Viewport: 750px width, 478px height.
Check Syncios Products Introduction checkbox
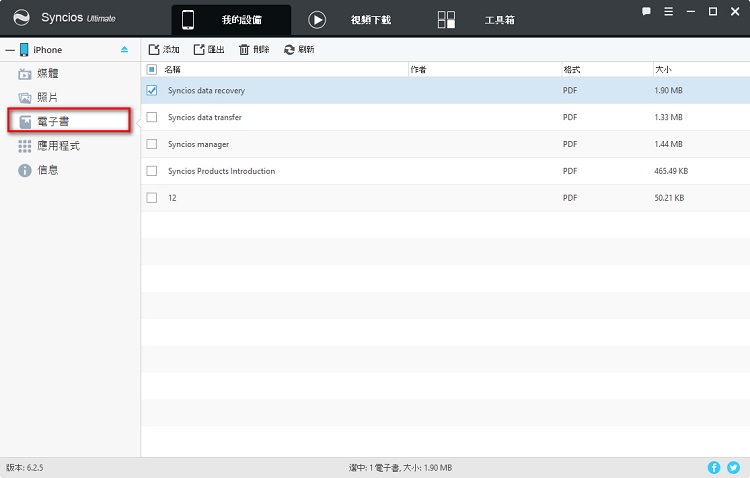pos(152,171)
